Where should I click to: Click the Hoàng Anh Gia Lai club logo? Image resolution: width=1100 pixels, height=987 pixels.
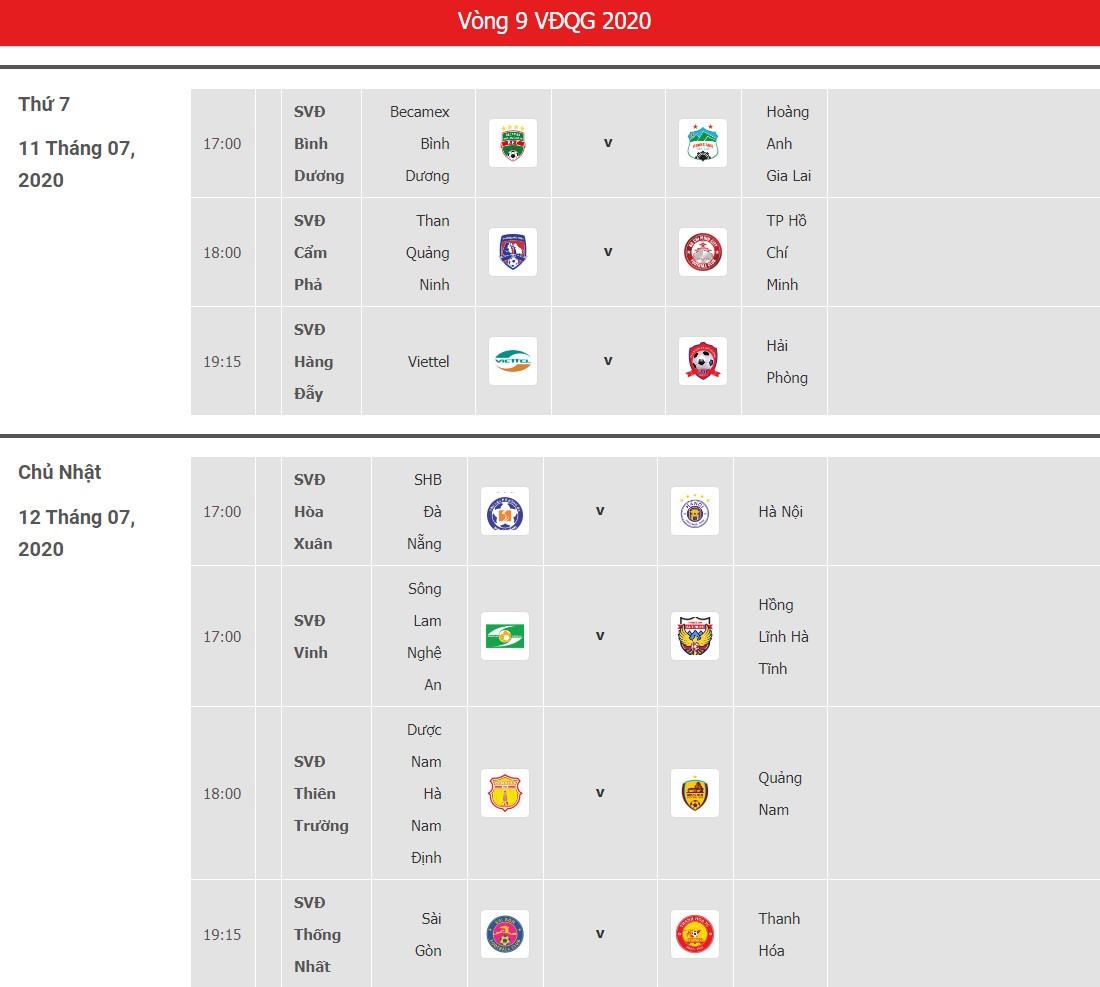click(703, 143)
